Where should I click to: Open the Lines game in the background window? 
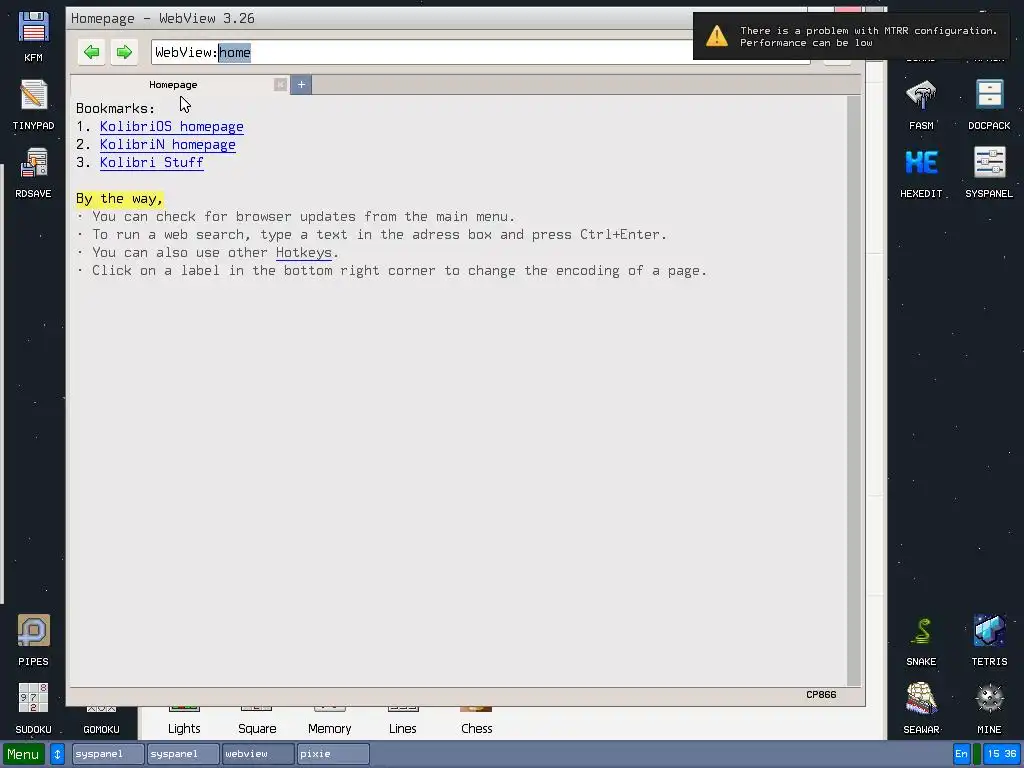coord(403,722)
